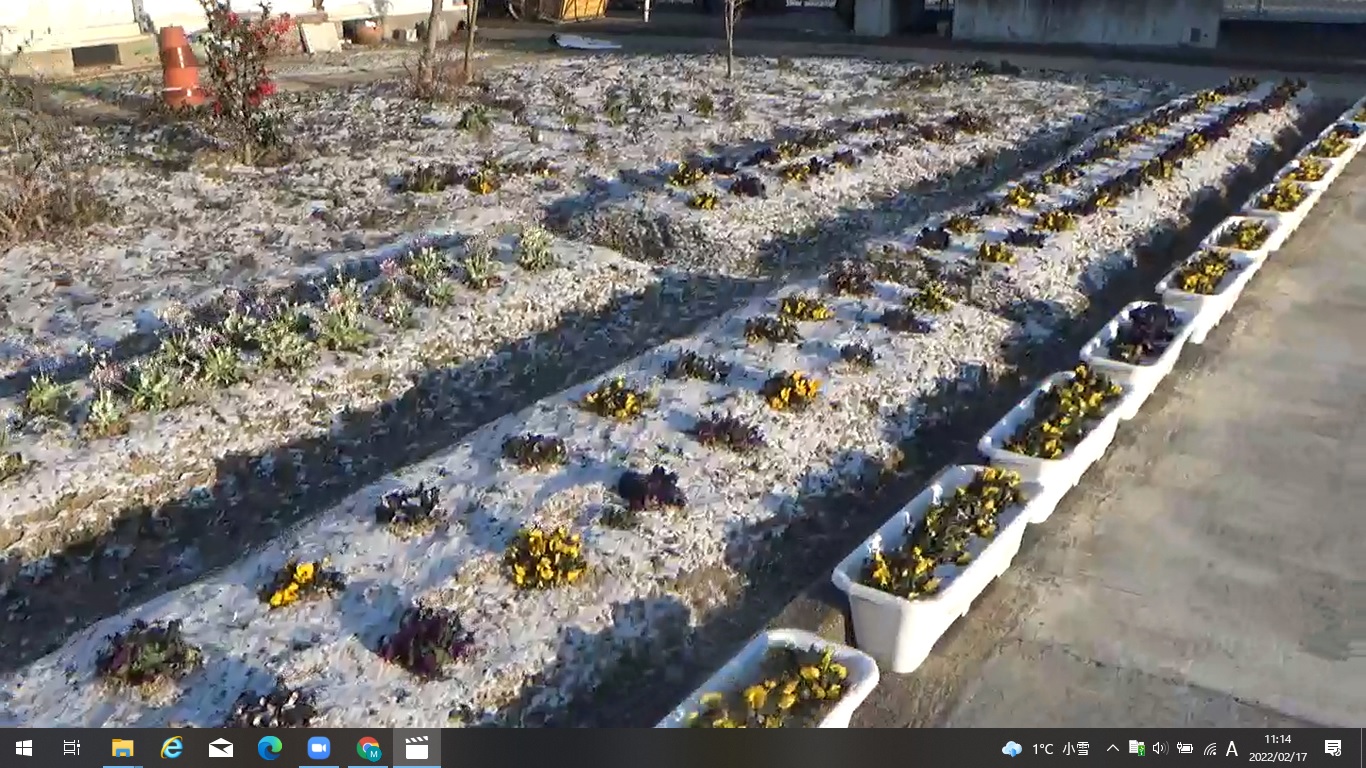
Task: Open the speaker volume control
Action: pyautogui.click(x=1160, y=748)
